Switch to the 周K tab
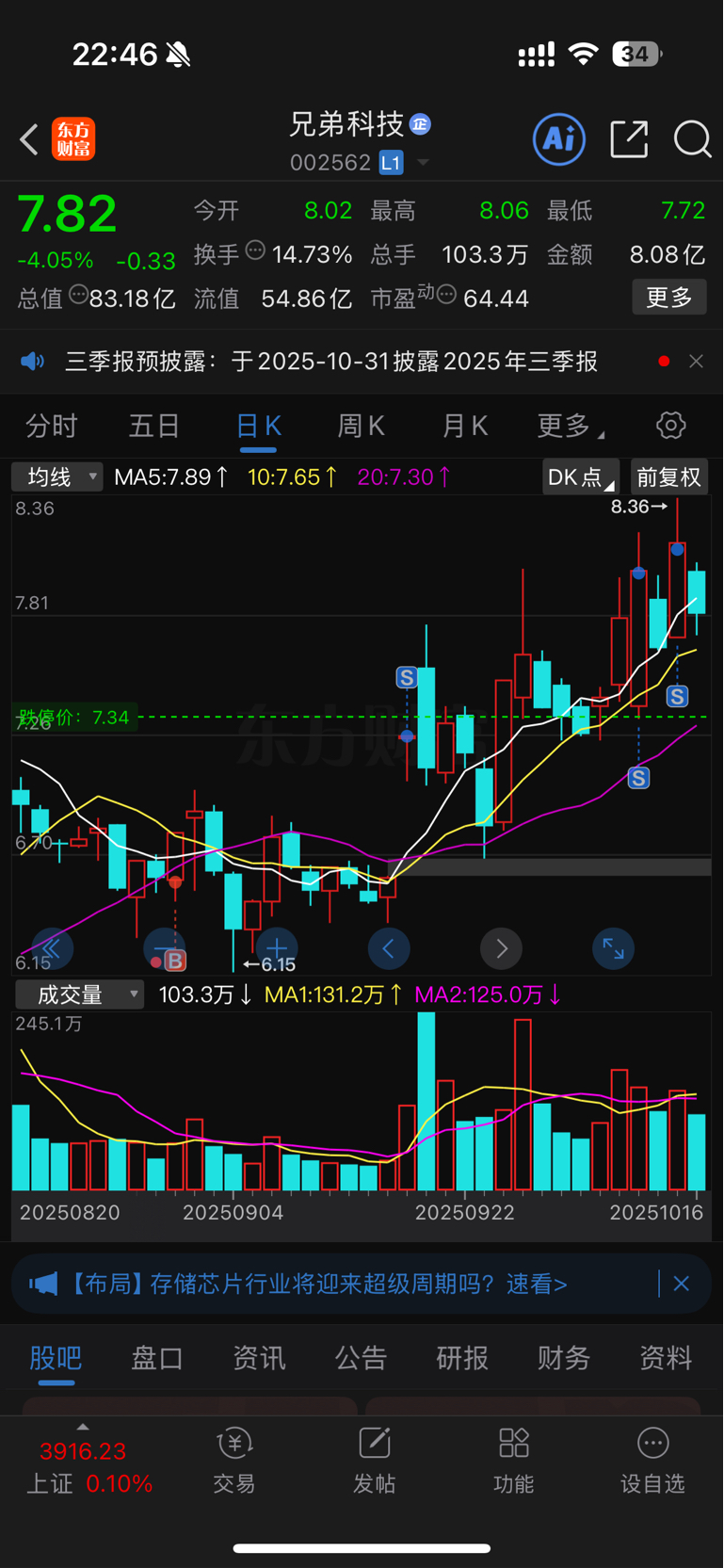The image size is (724, 1568). point(362,427)
